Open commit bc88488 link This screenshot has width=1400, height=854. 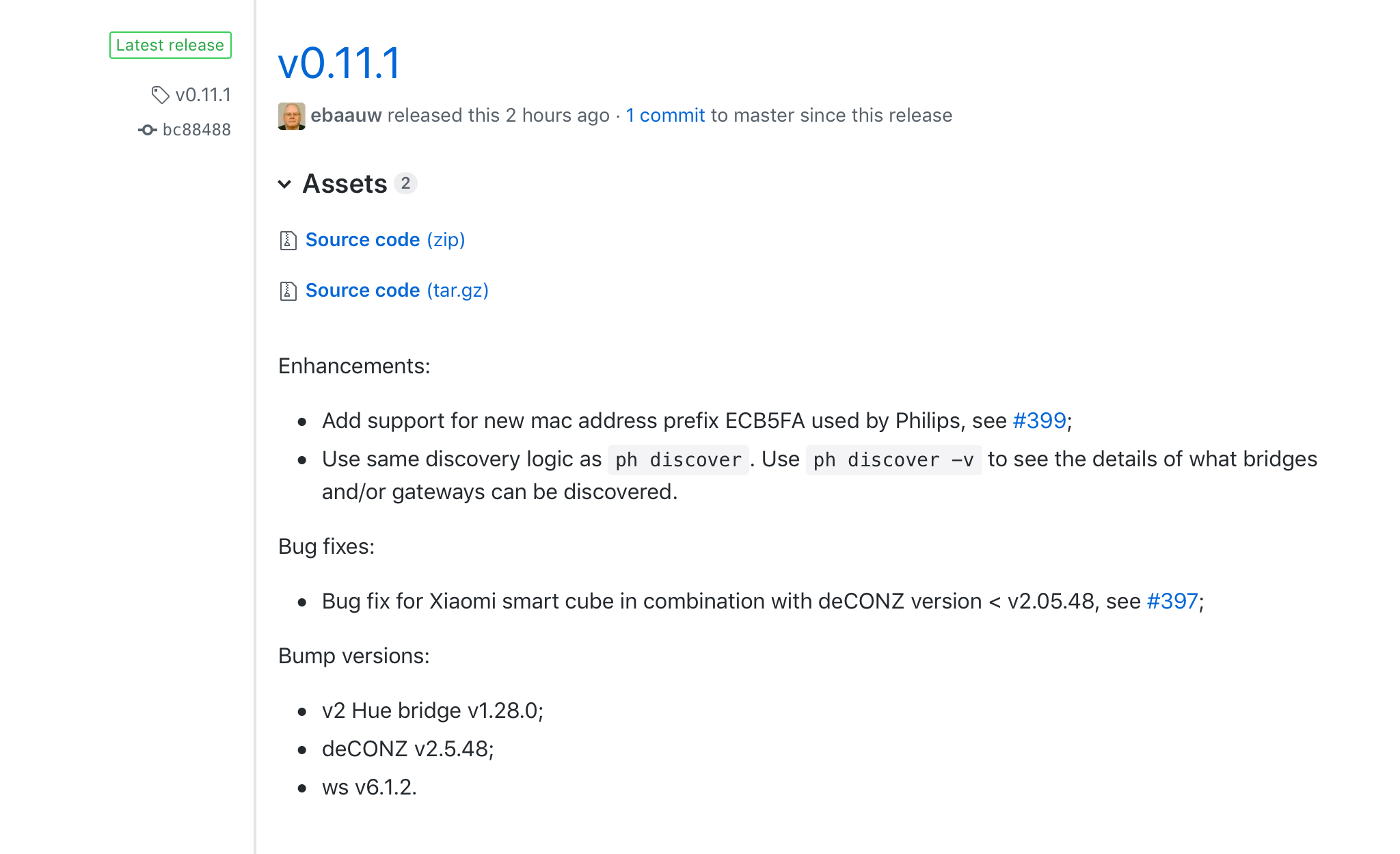pos(196,130)
